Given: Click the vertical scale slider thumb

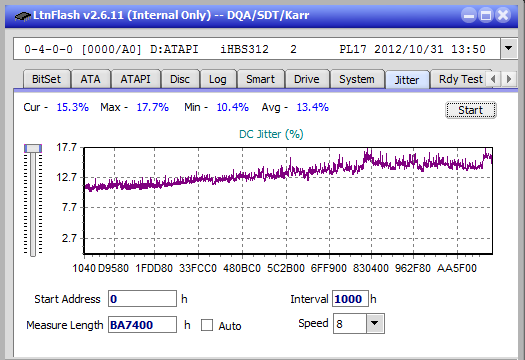Looking at the screenshot, I should point(33,148).
